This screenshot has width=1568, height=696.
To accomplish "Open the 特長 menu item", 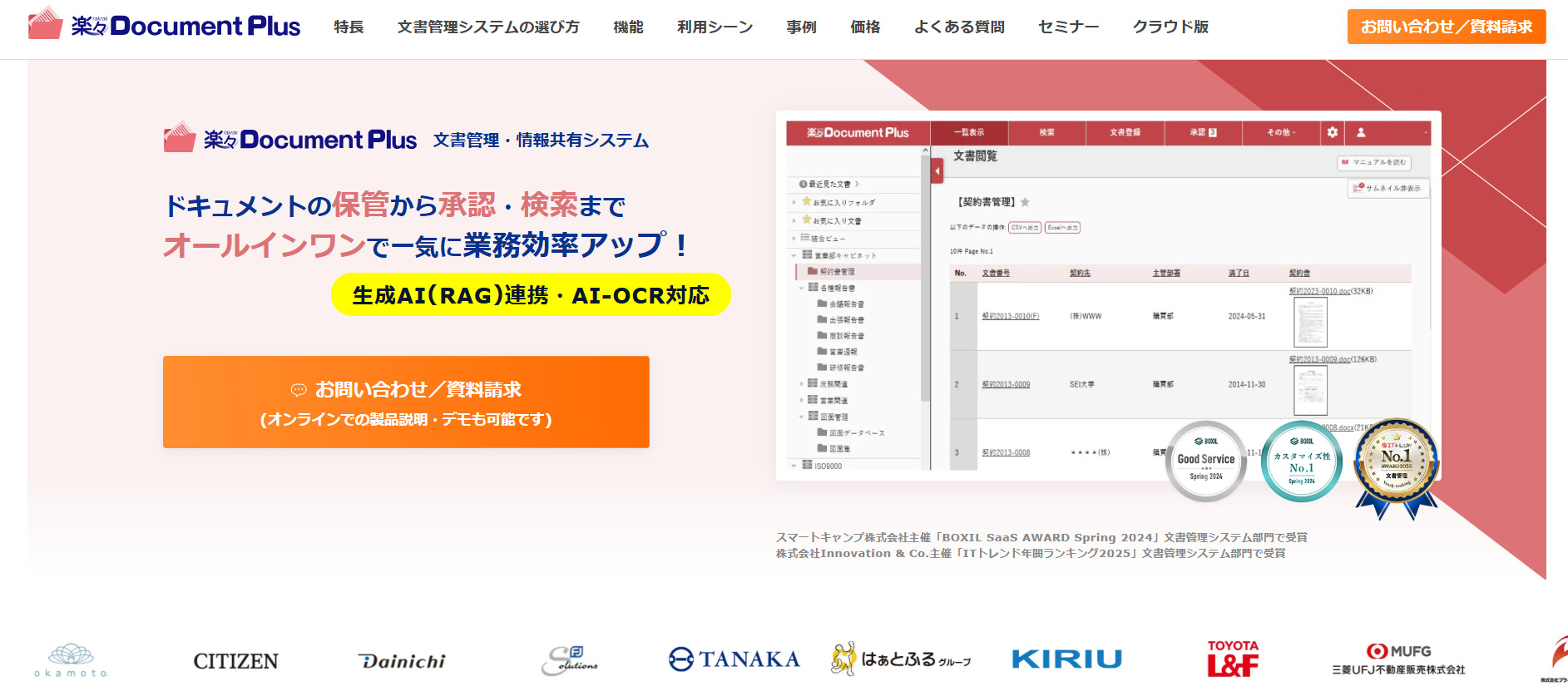I will tap(349, 27).
